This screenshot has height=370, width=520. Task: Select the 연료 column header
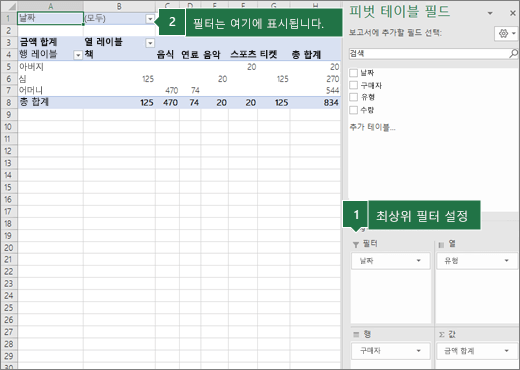[x=190, y=54]
